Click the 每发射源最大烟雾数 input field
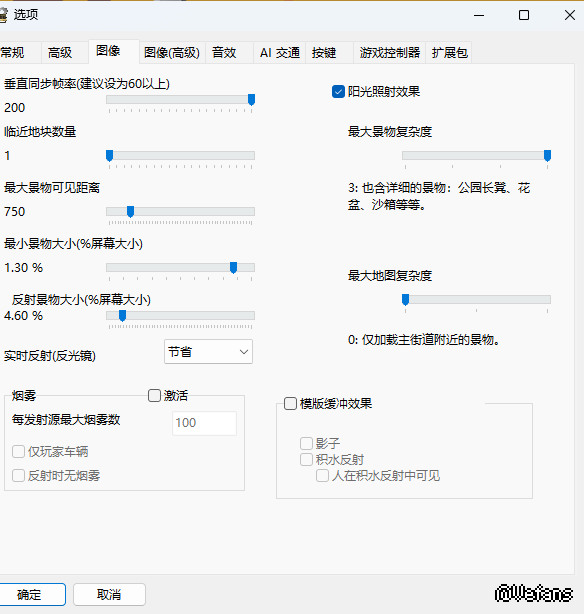The height and width of the screenshot is (614, 584). point(204,423)
